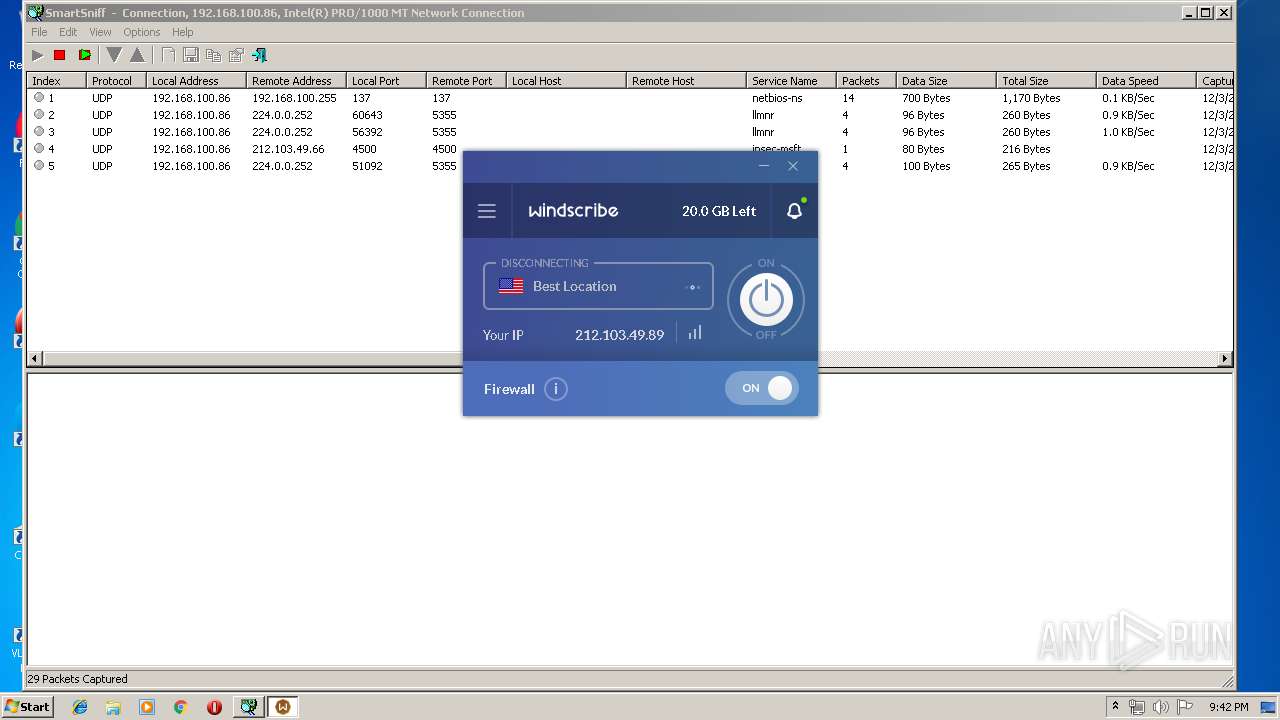Screen dimensions: 1280x720
Task: Sort by the Remote Port column header
Action: (x=466, y=81)
